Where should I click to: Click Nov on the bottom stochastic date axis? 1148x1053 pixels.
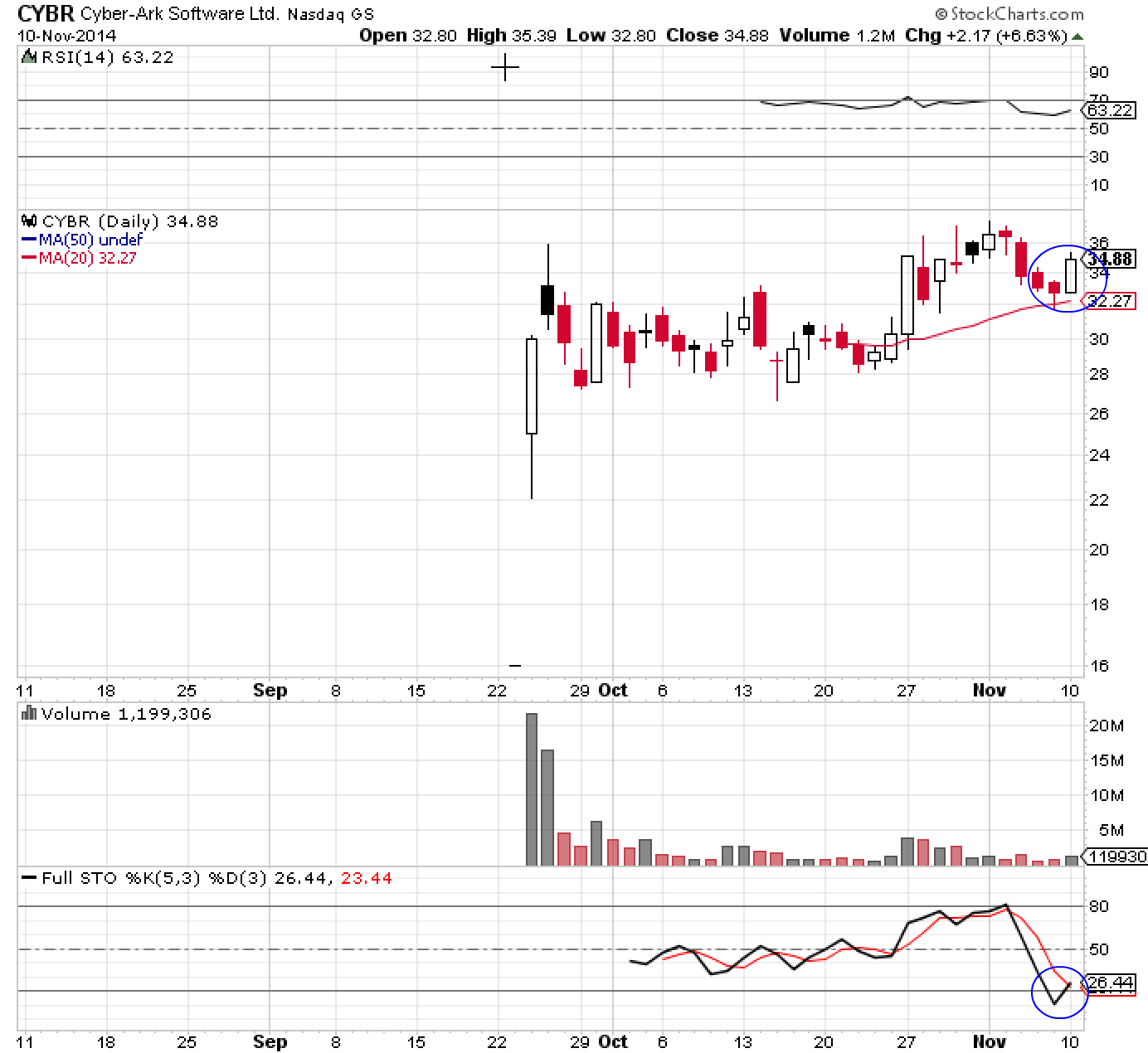click(x=990, y=1041)
